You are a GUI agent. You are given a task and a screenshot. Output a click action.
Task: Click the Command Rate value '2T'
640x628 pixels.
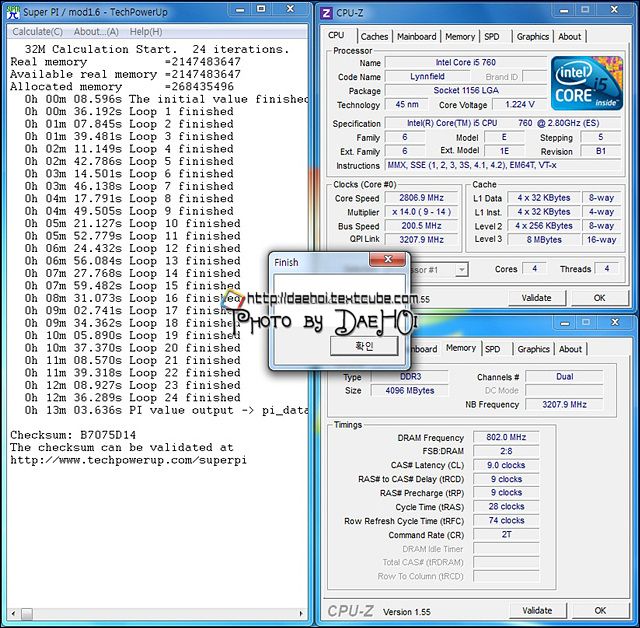506,534
